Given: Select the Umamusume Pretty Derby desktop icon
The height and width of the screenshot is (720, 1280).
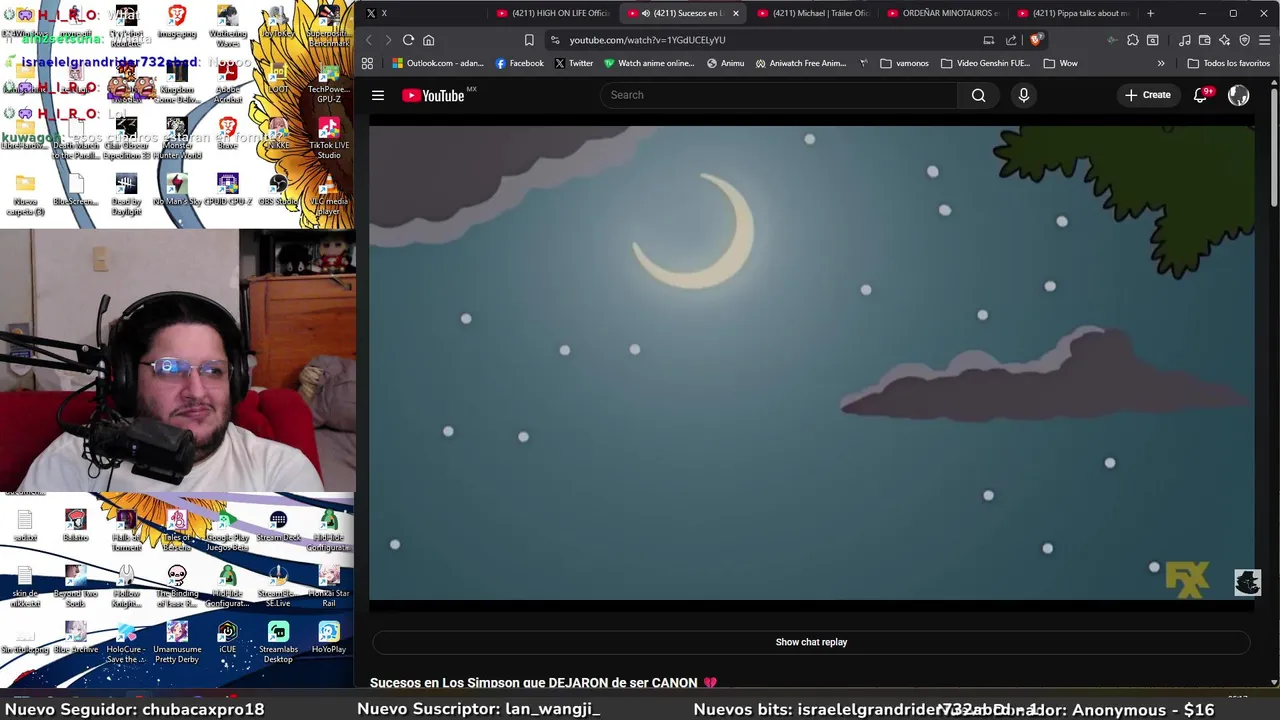Looking at the screenshot, I should [x=177, y=642].
